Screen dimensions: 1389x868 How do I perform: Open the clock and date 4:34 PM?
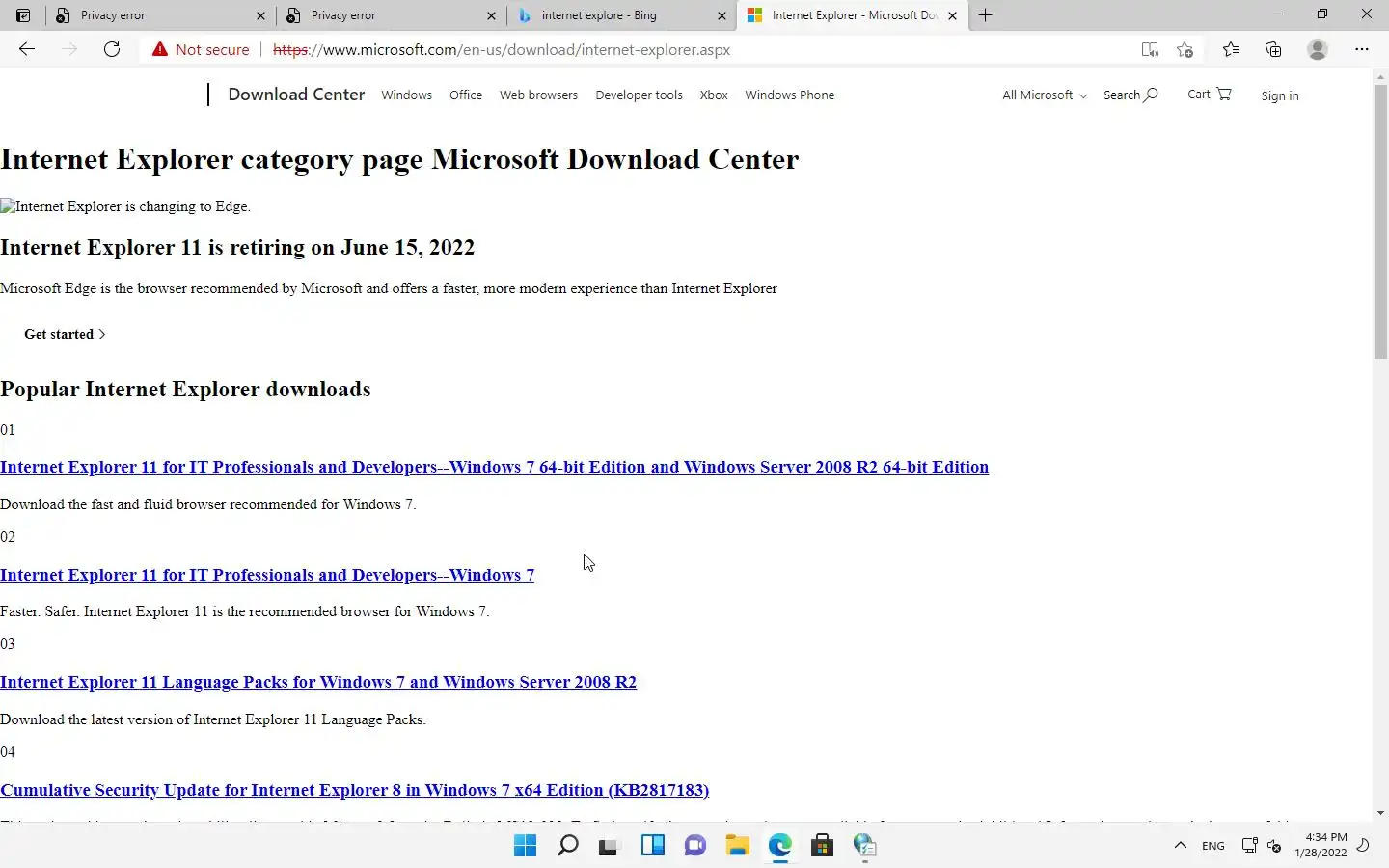point(1321,845)
